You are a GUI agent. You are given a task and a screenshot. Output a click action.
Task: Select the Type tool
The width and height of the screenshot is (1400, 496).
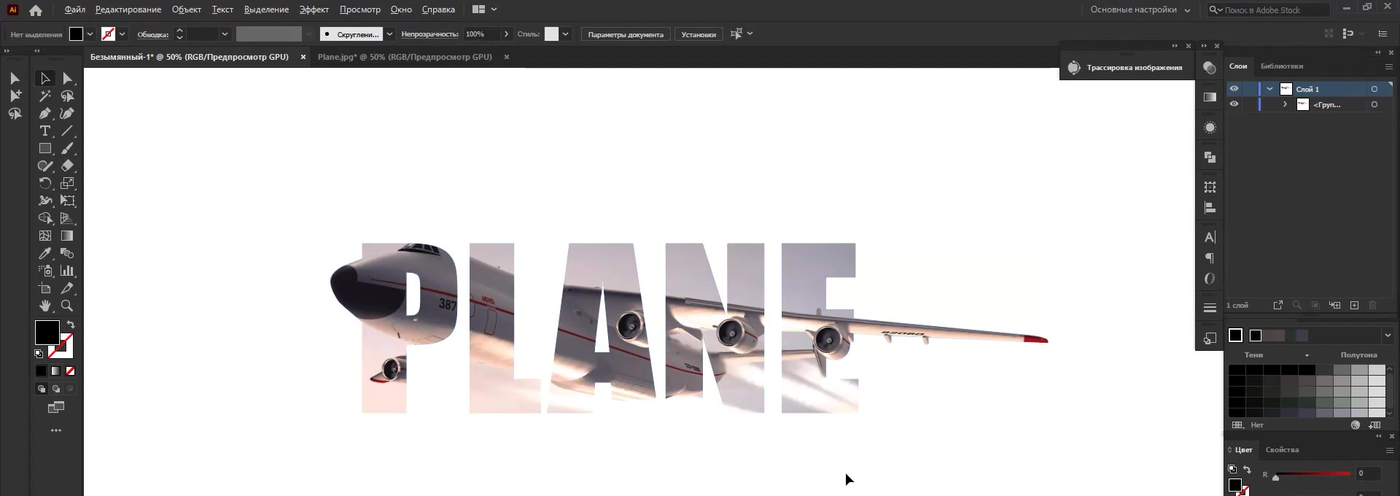click(x=45, y=131)
